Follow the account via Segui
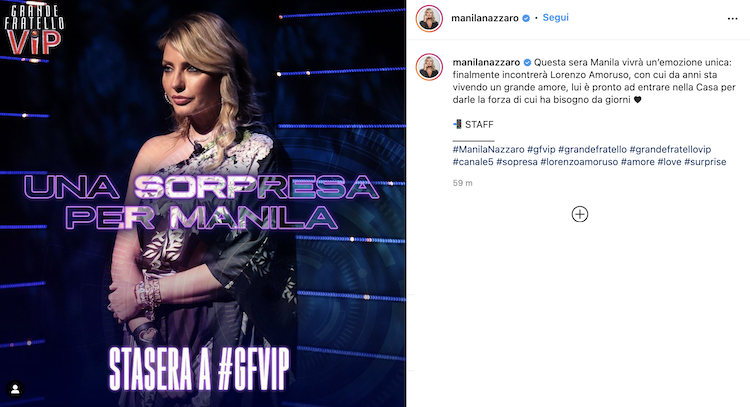750x407 pixels. [x=555, y=18]
